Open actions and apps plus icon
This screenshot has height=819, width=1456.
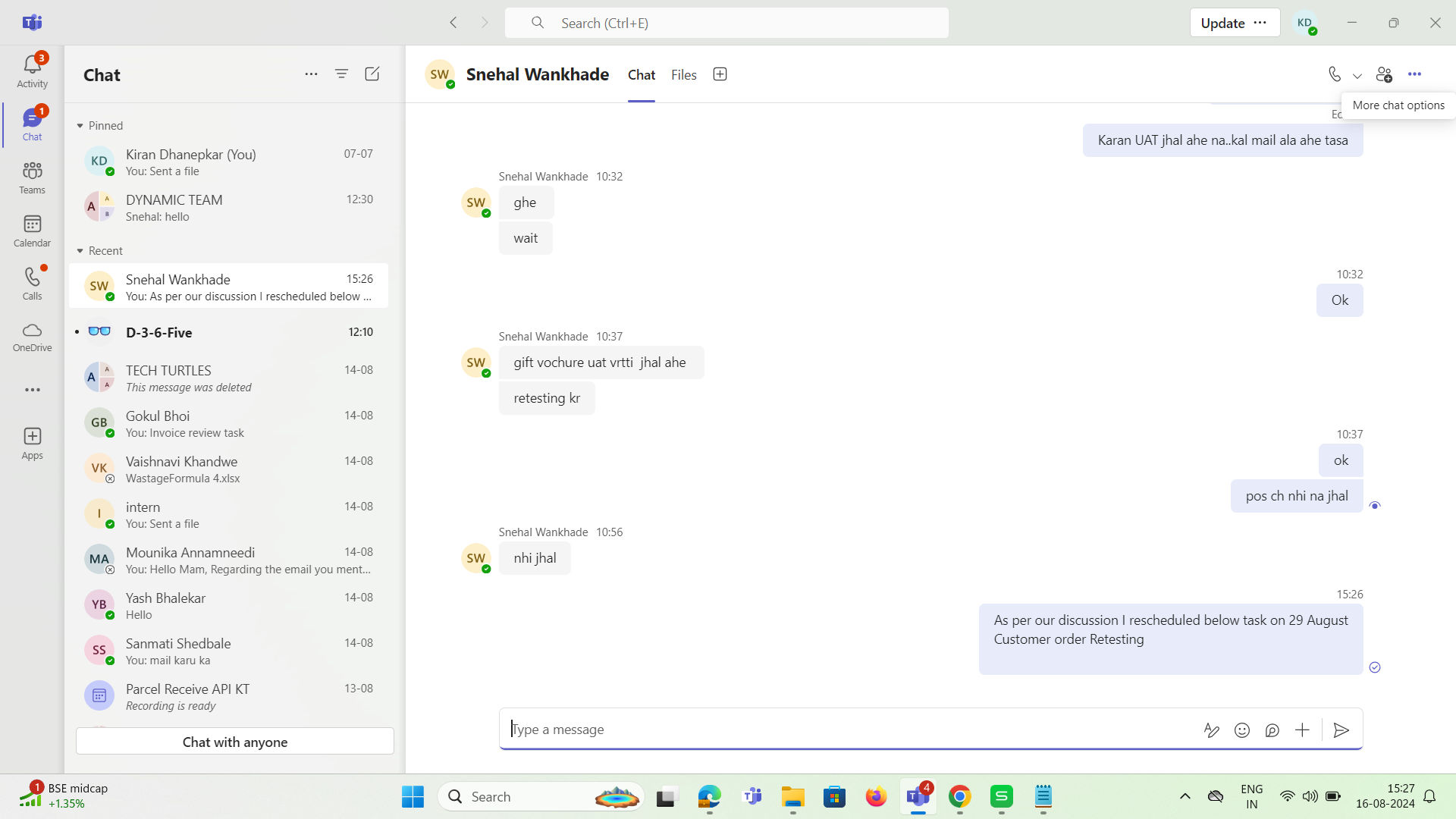pyautogui.click(x=1302, y=730)
